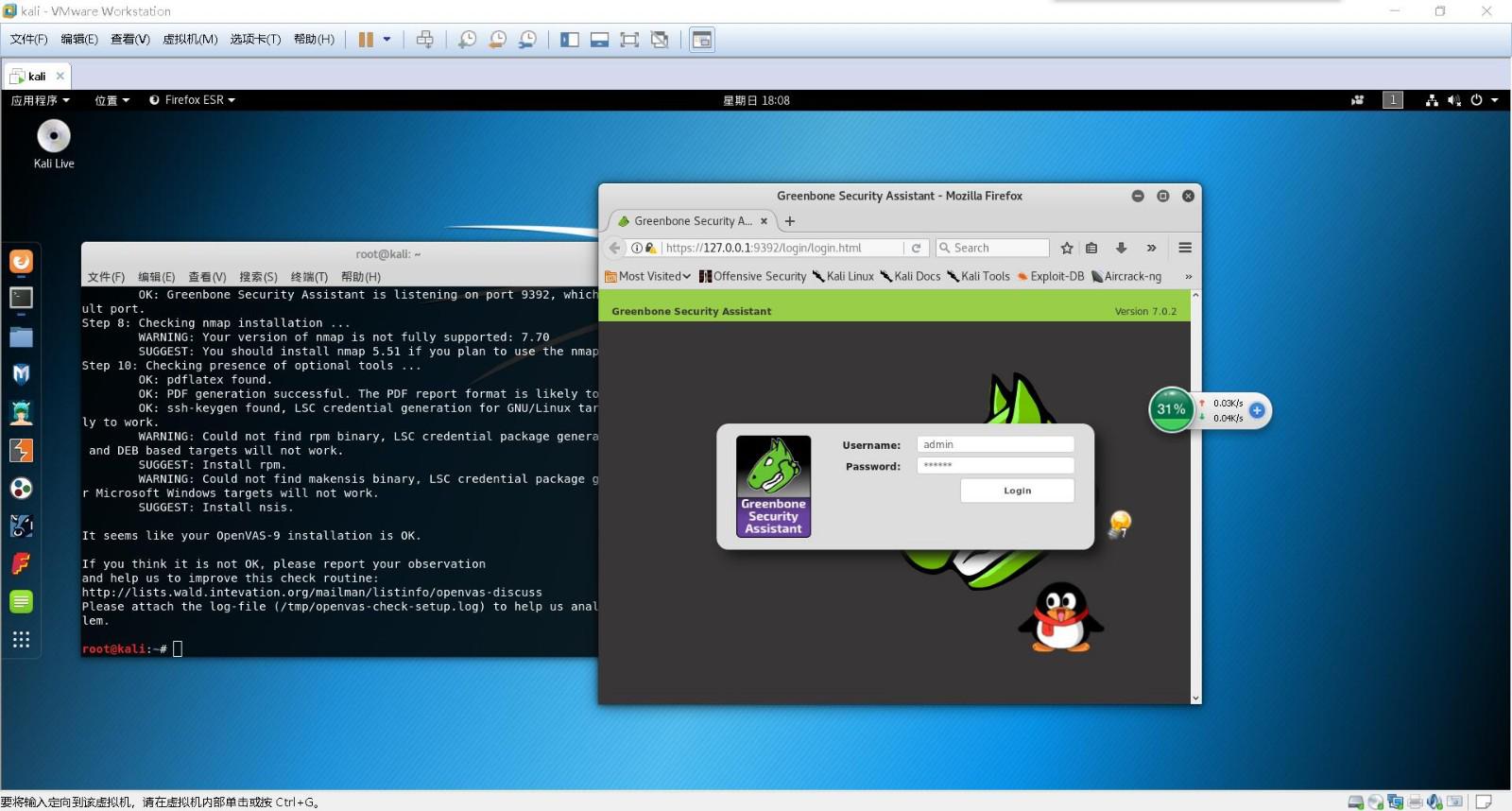
Task: Open the 查看(V) menu in VMware
Action: (x=130, y=39)
